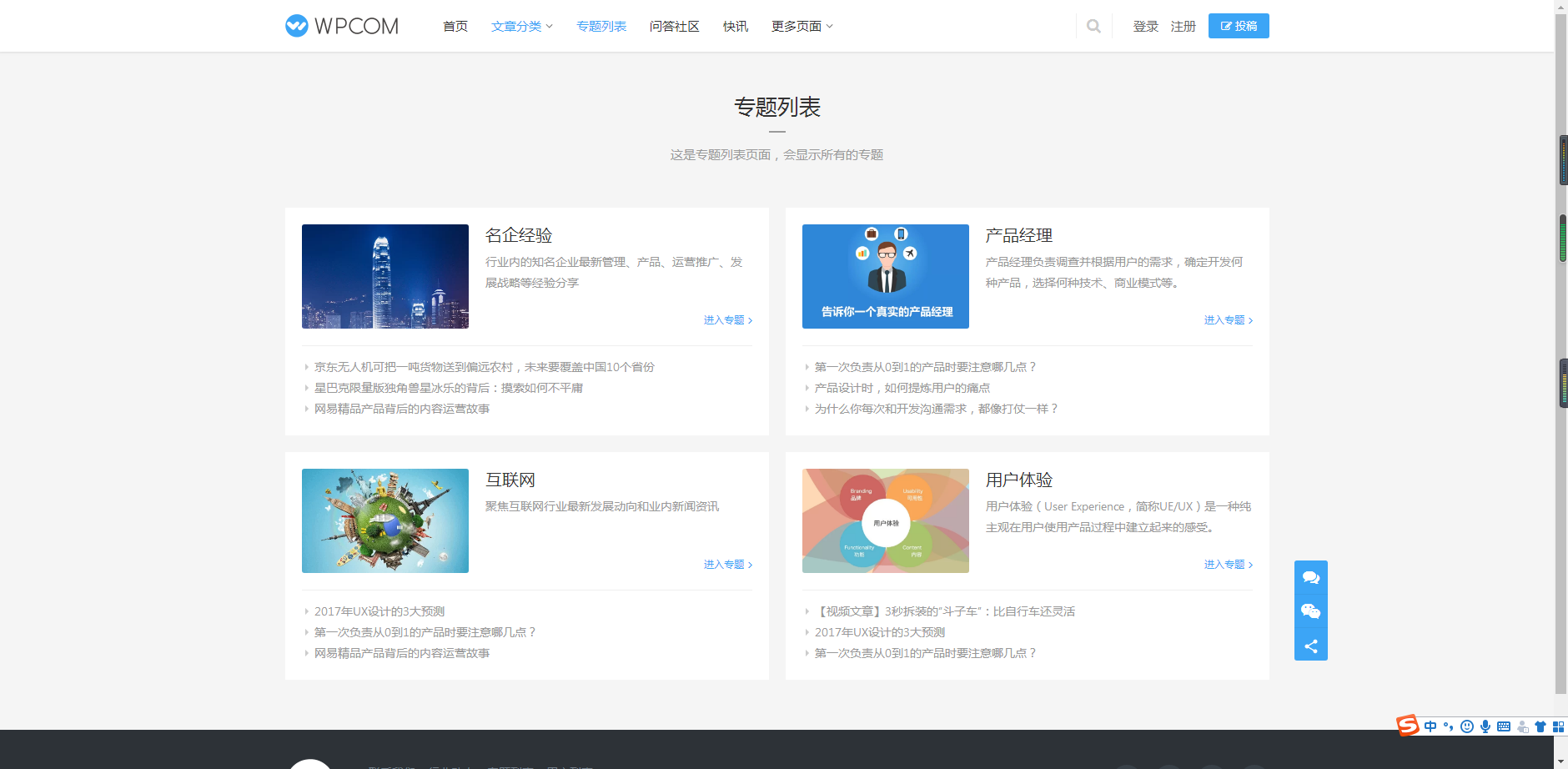The height and width of the screenshot is (769, 1568).
Task: Toggle the Sogou punctuation mode icon
Action: 1448,726
